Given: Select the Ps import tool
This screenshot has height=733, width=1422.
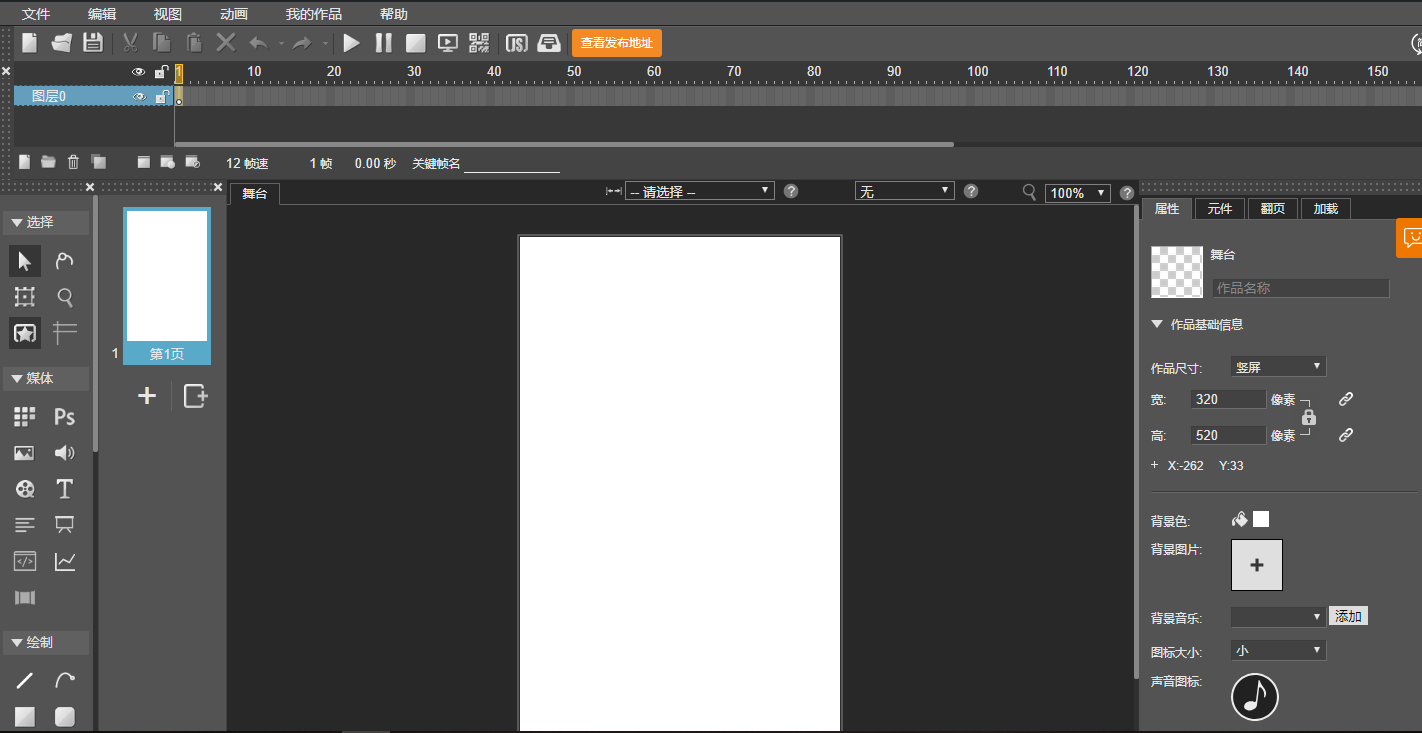Looking at the screenshot, I should point(65,417).
